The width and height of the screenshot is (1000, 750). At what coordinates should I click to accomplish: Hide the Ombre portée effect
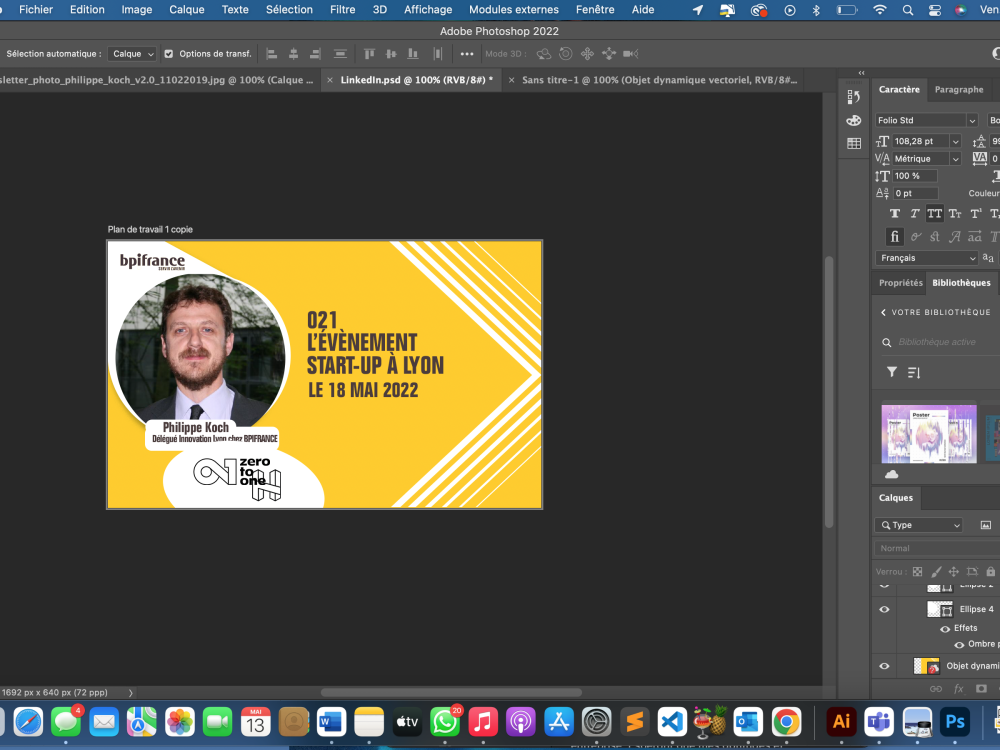[959, 645]
